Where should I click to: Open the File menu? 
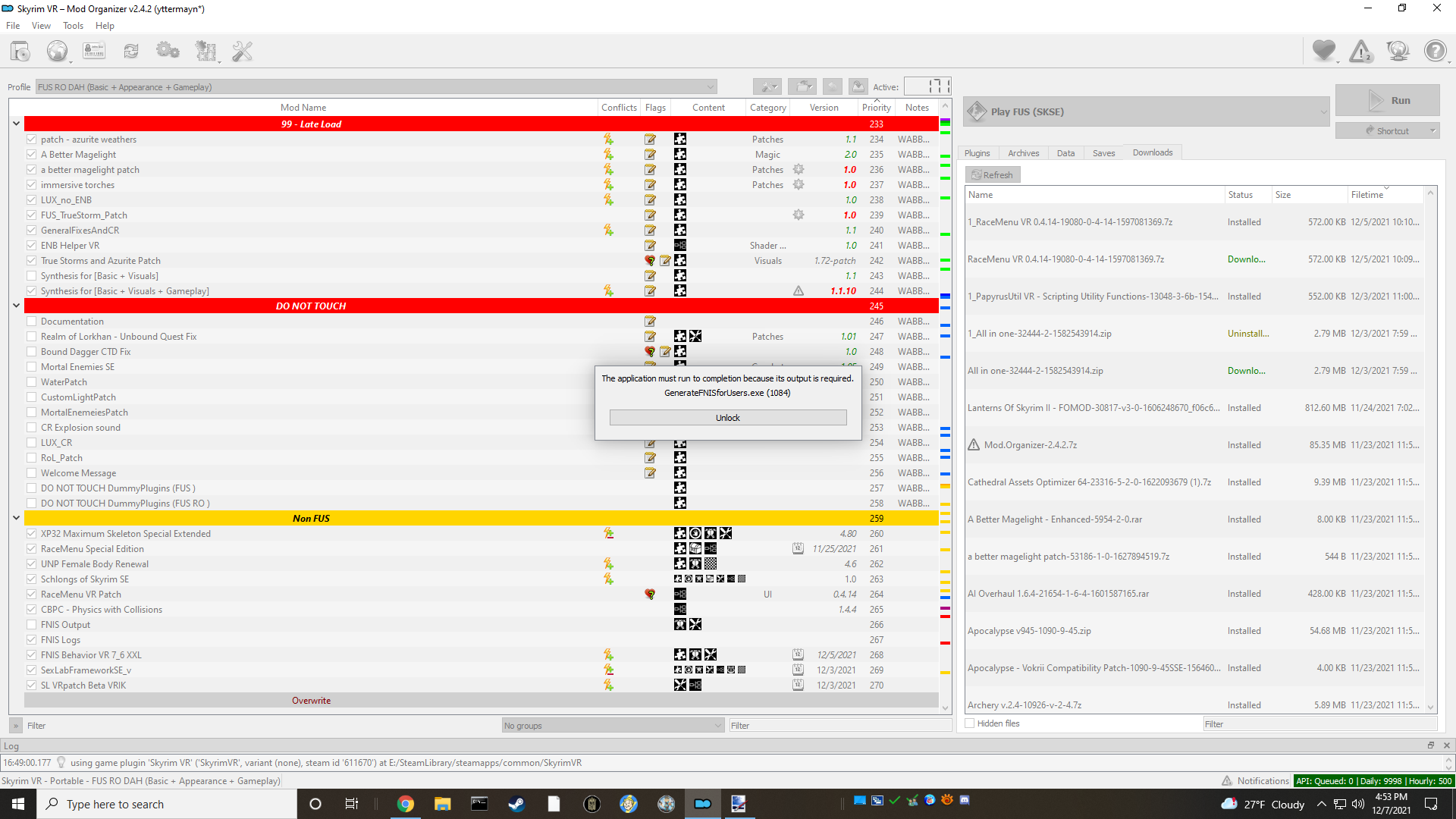[13, 26]
